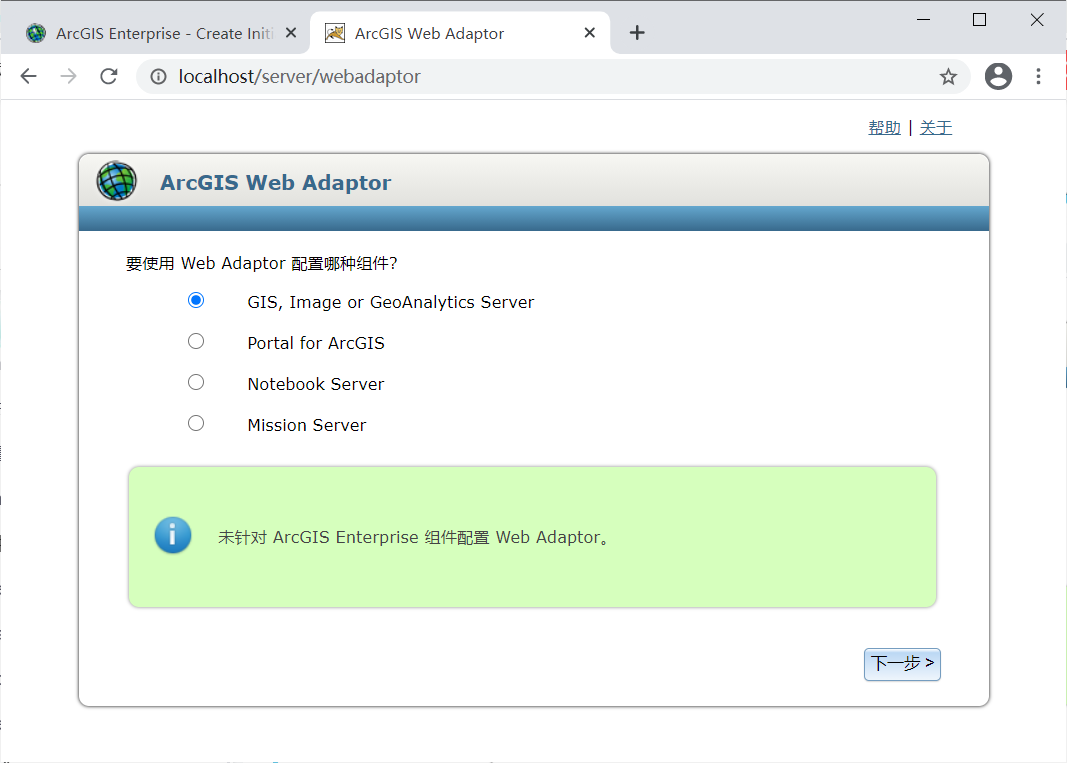Select GIS, Image or GeoAnalytics Server
Screen dimensions: 1067x763
[195, 299]
